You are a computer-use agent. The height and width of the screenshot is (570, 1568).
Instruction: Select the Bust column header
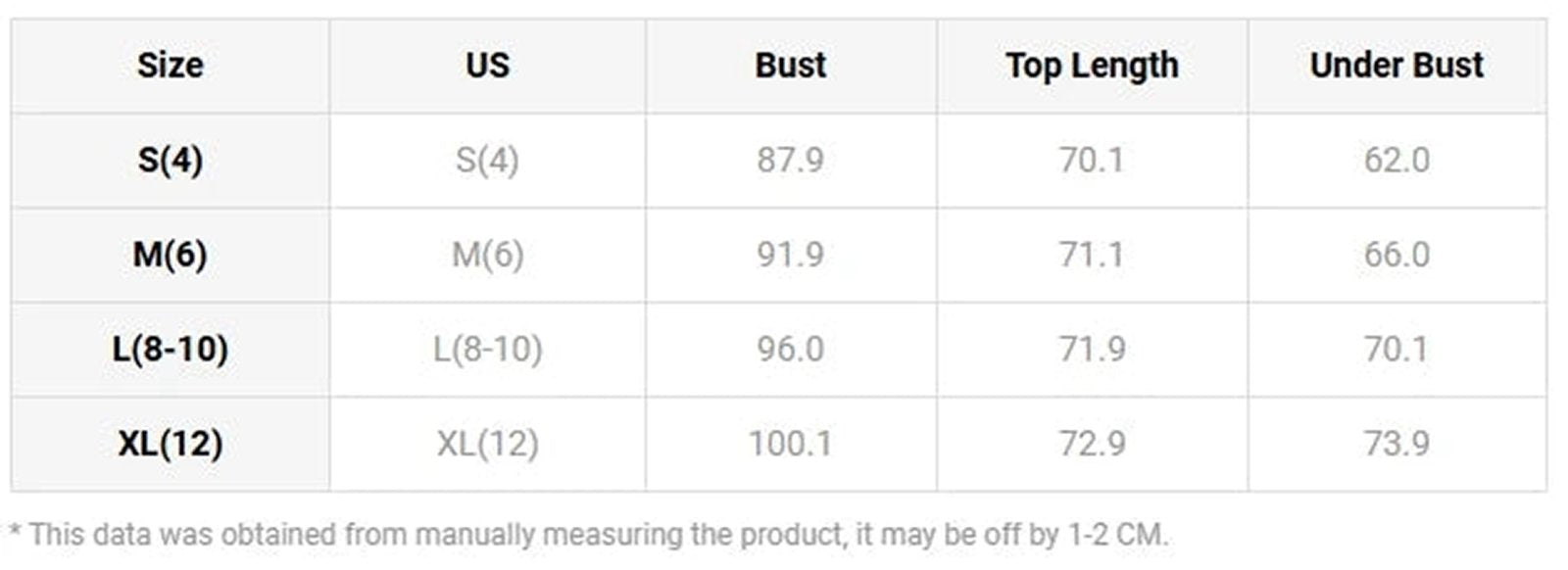point(790,66)
